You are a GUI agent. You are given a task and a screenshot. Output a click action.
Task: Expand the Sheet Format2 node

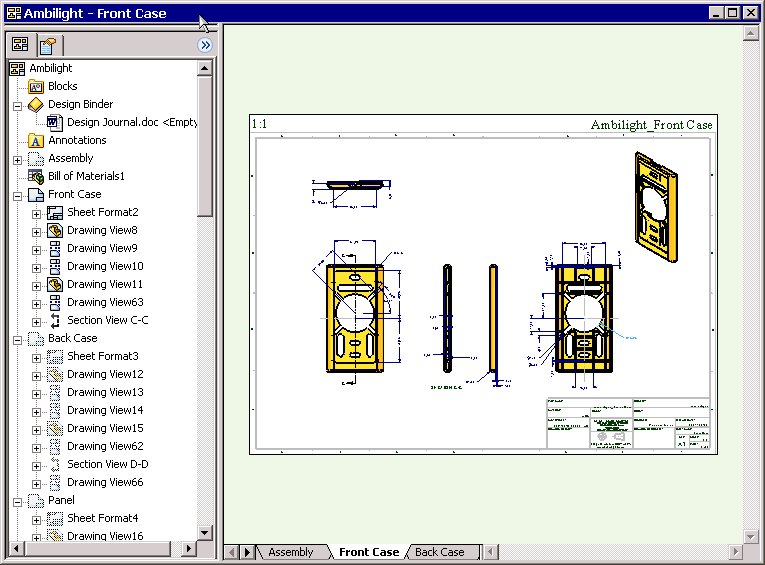point(37,214)
